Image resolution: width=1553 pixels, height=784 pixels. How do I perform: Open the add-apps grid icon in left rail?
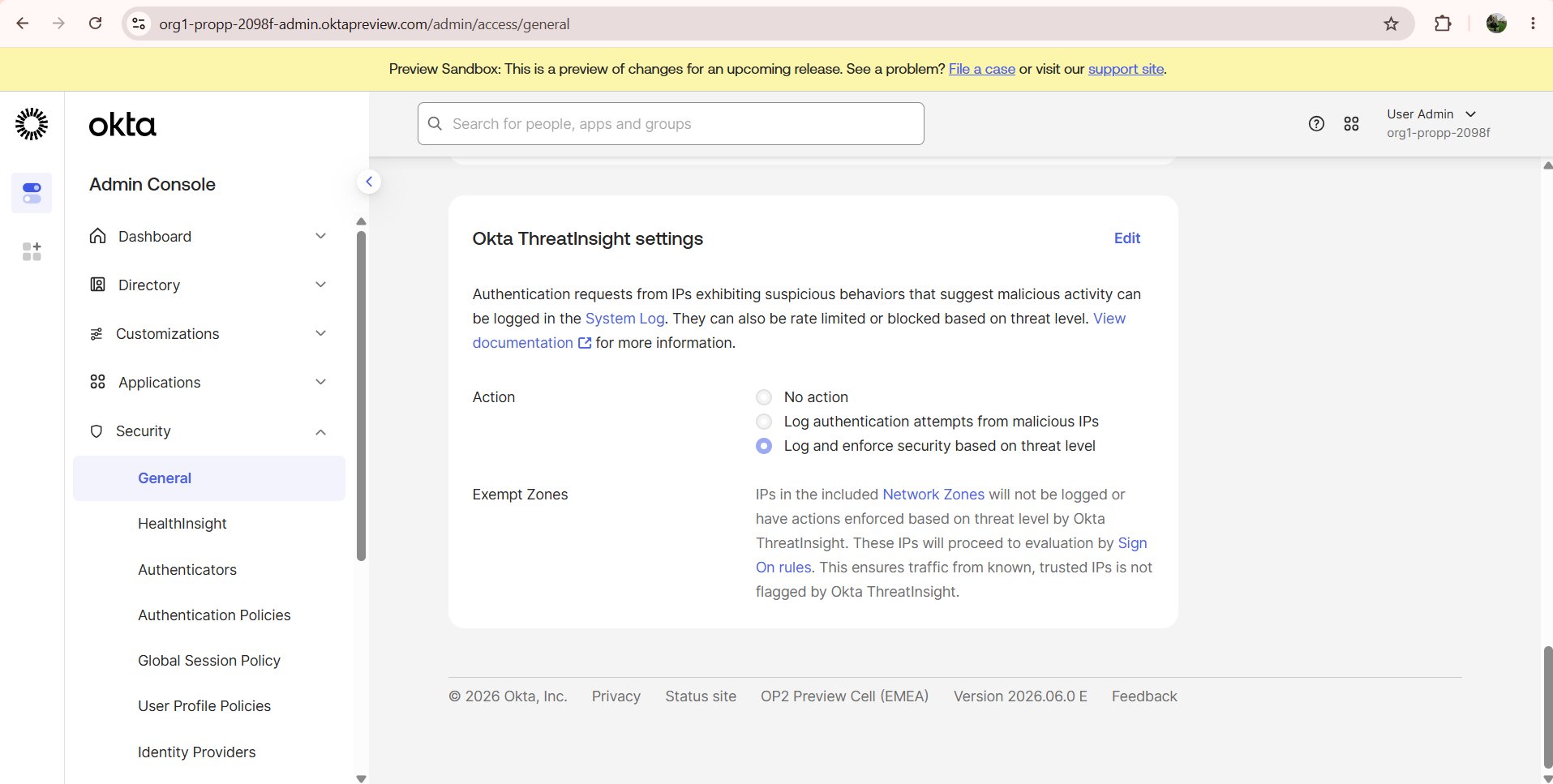(32, 251)
